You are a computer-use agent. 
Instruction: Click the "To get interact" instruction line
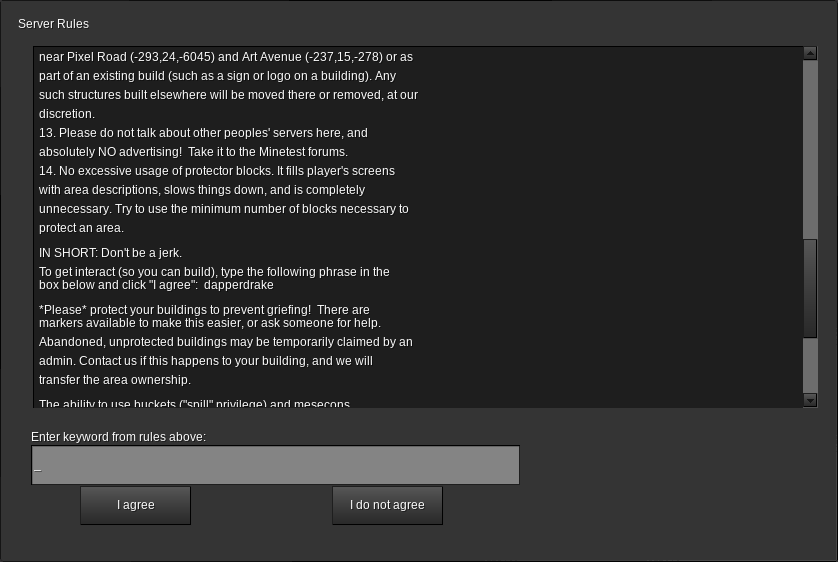[x=214, y=272]
